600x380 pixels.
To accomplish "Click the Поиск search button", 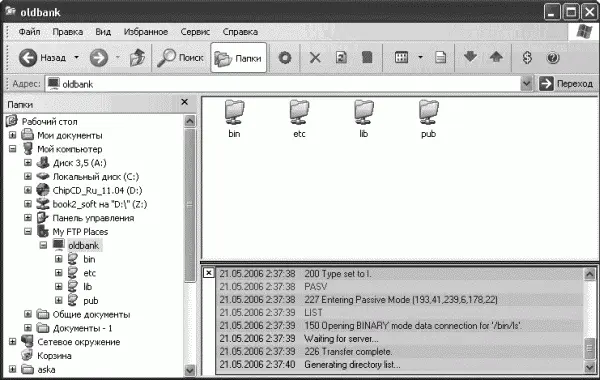I will (180, 58).
